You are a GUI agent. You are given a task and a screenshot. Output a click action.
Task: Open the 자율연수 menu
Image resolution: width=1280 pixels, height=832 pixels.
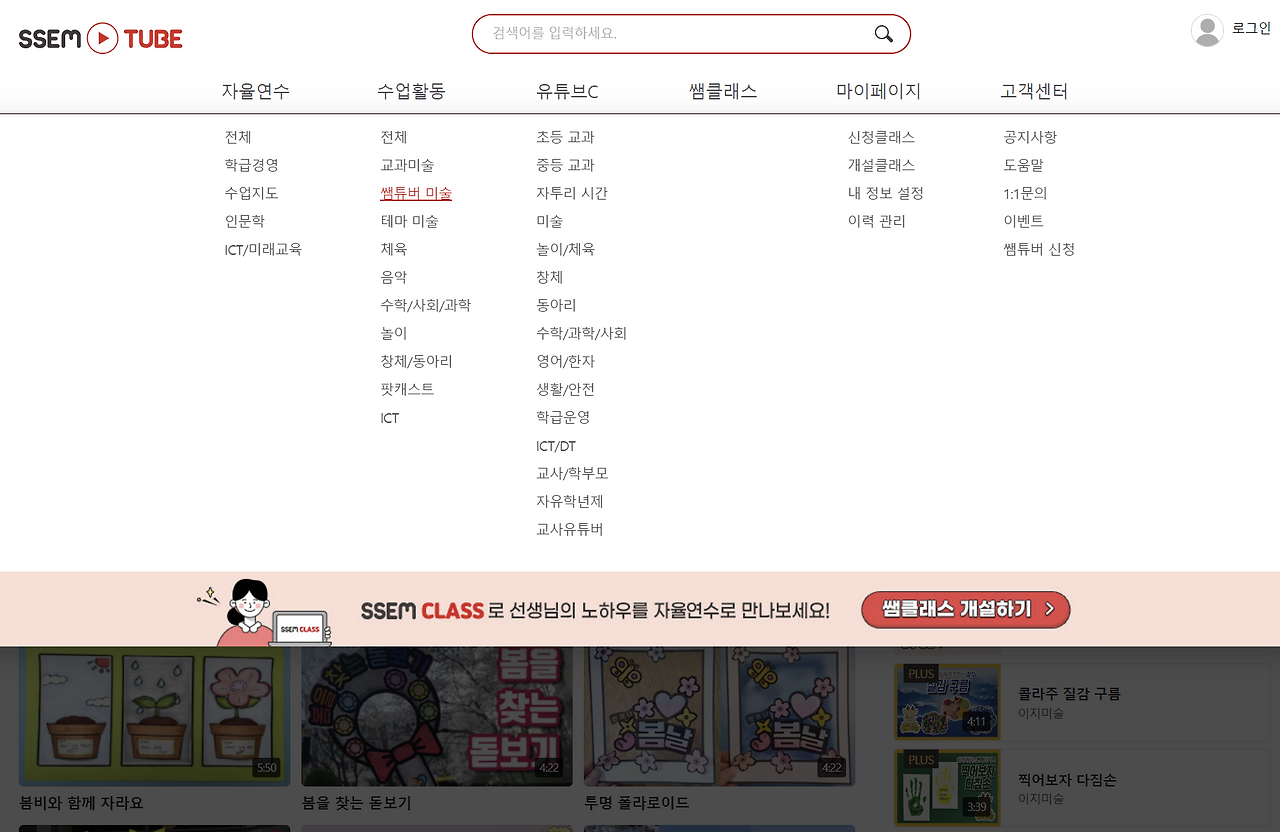(x=255, y=90)
